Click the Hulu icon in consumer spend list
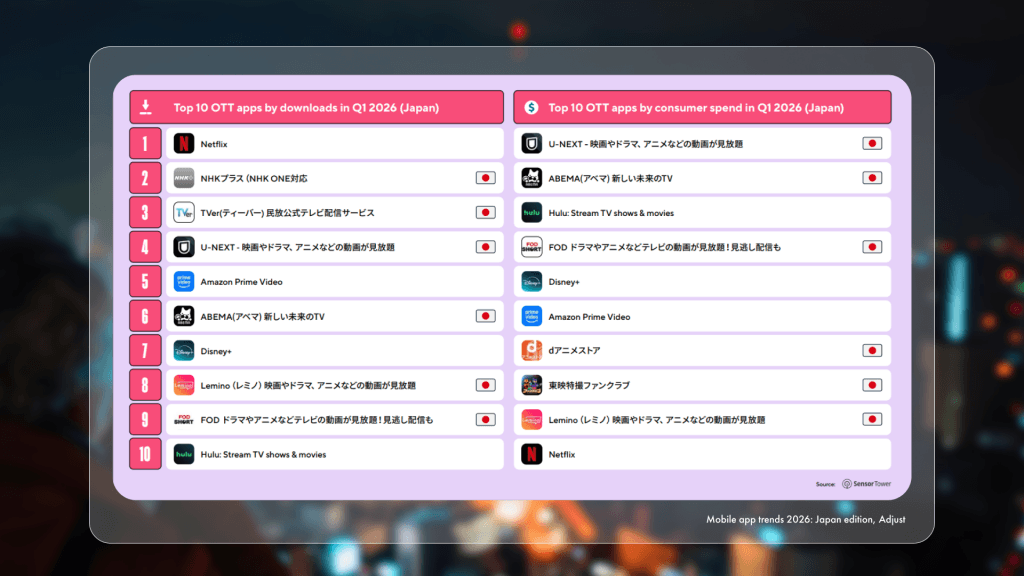The width and height of the screenshot is (1024, 576). click(532, 212)
